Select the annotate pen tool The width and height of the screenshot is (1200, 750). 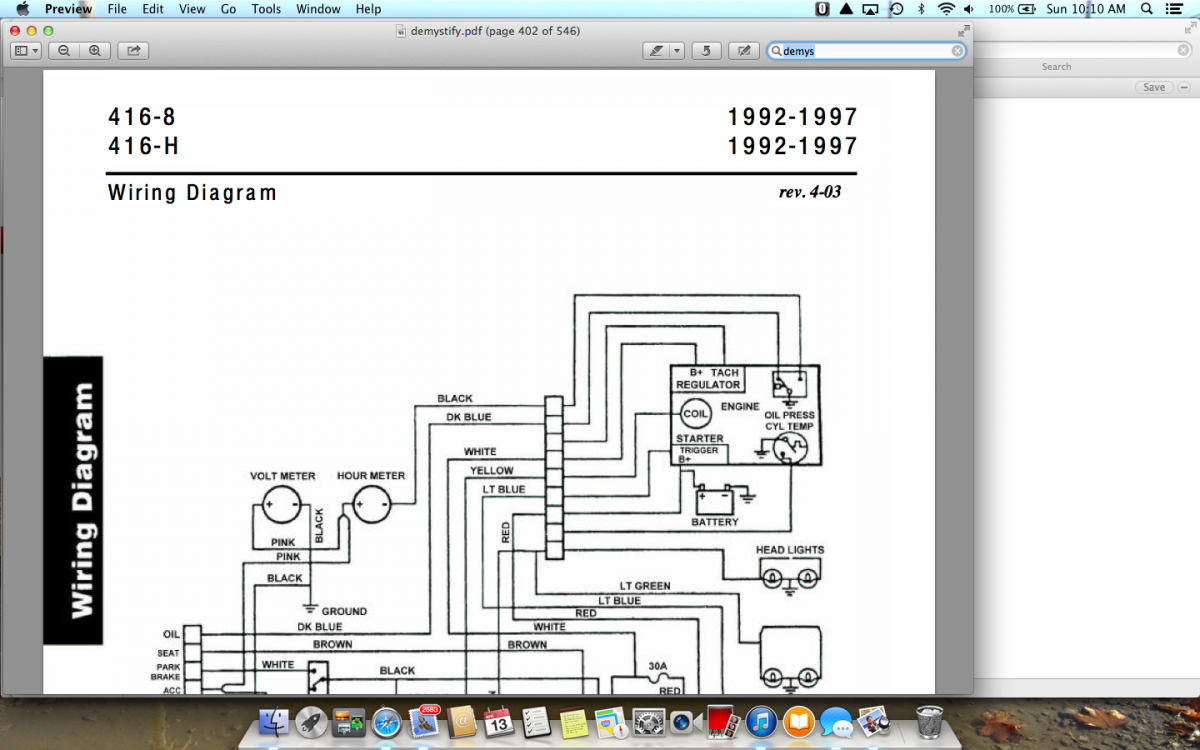coord(656,50)
